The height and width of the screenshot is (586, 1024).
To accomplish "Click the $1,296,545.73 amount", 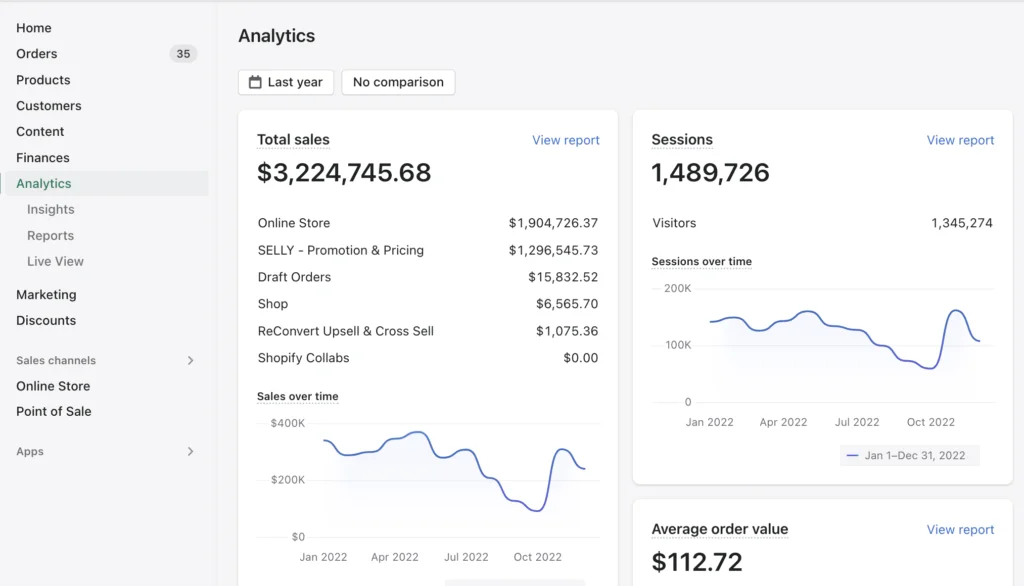I will pos(553,250).
